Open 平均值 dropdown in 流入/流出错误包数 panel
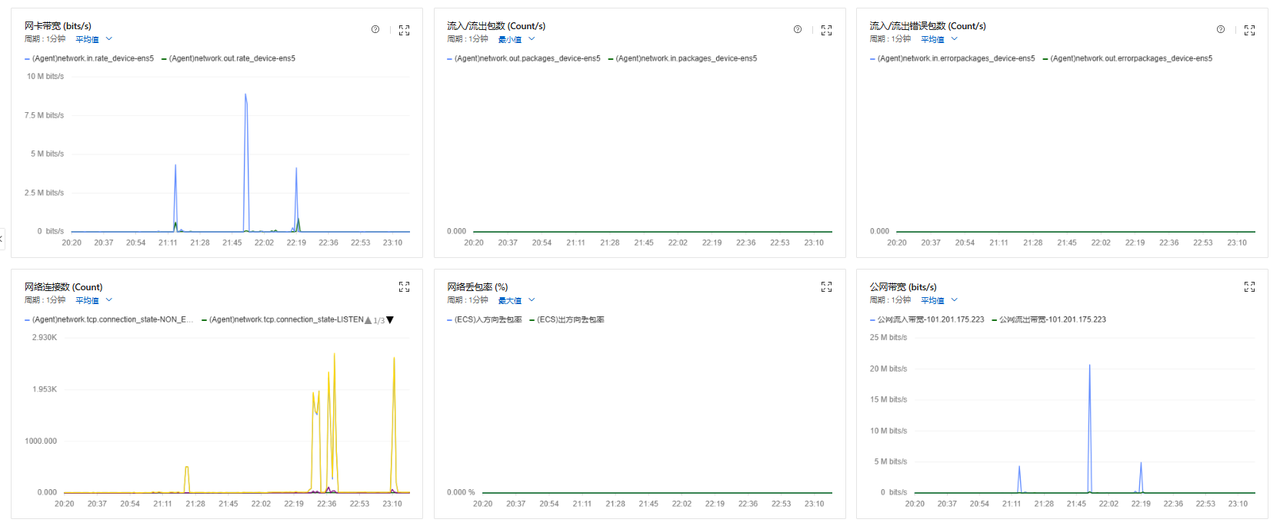This screenshot has width=1280, height=526. click(x=939, y=39)
